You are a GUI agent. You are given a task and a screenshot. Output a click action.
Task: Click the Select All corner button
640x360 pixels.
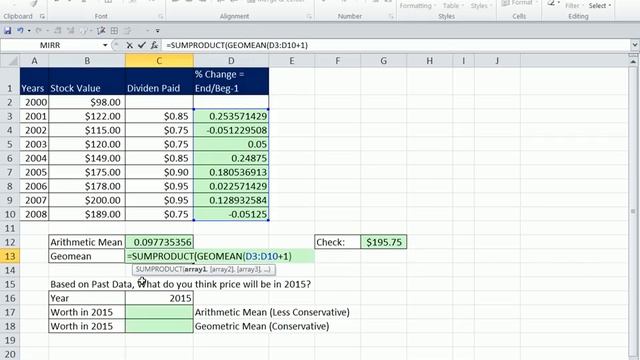(x=10, y=61)
